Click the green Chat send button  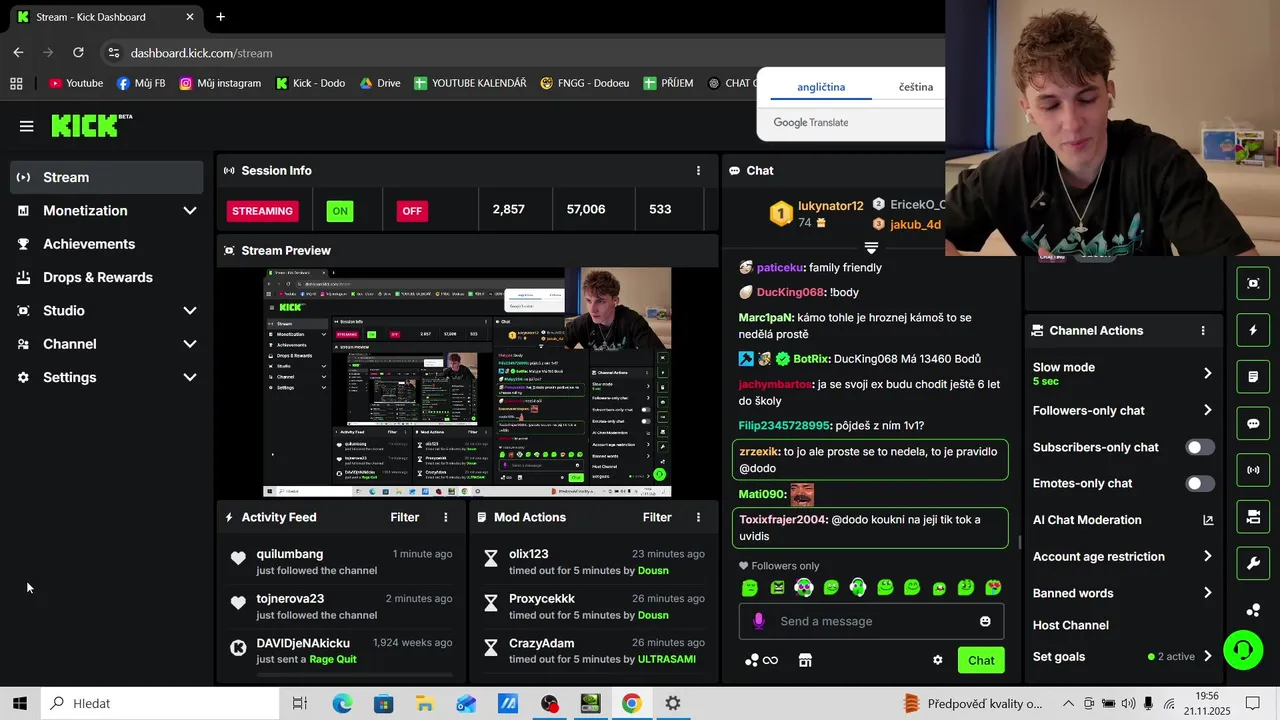coord(981,660)
